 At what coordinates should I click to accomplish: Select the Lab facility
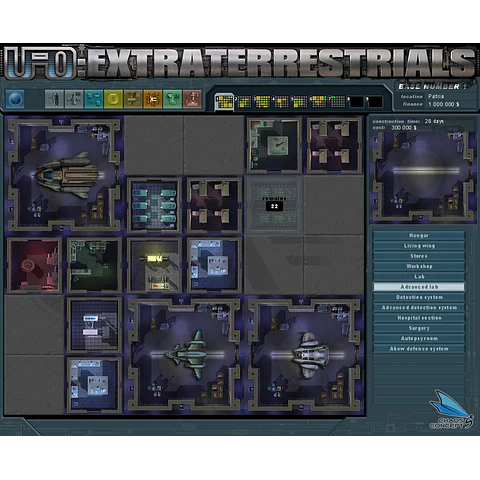[419, 277]
